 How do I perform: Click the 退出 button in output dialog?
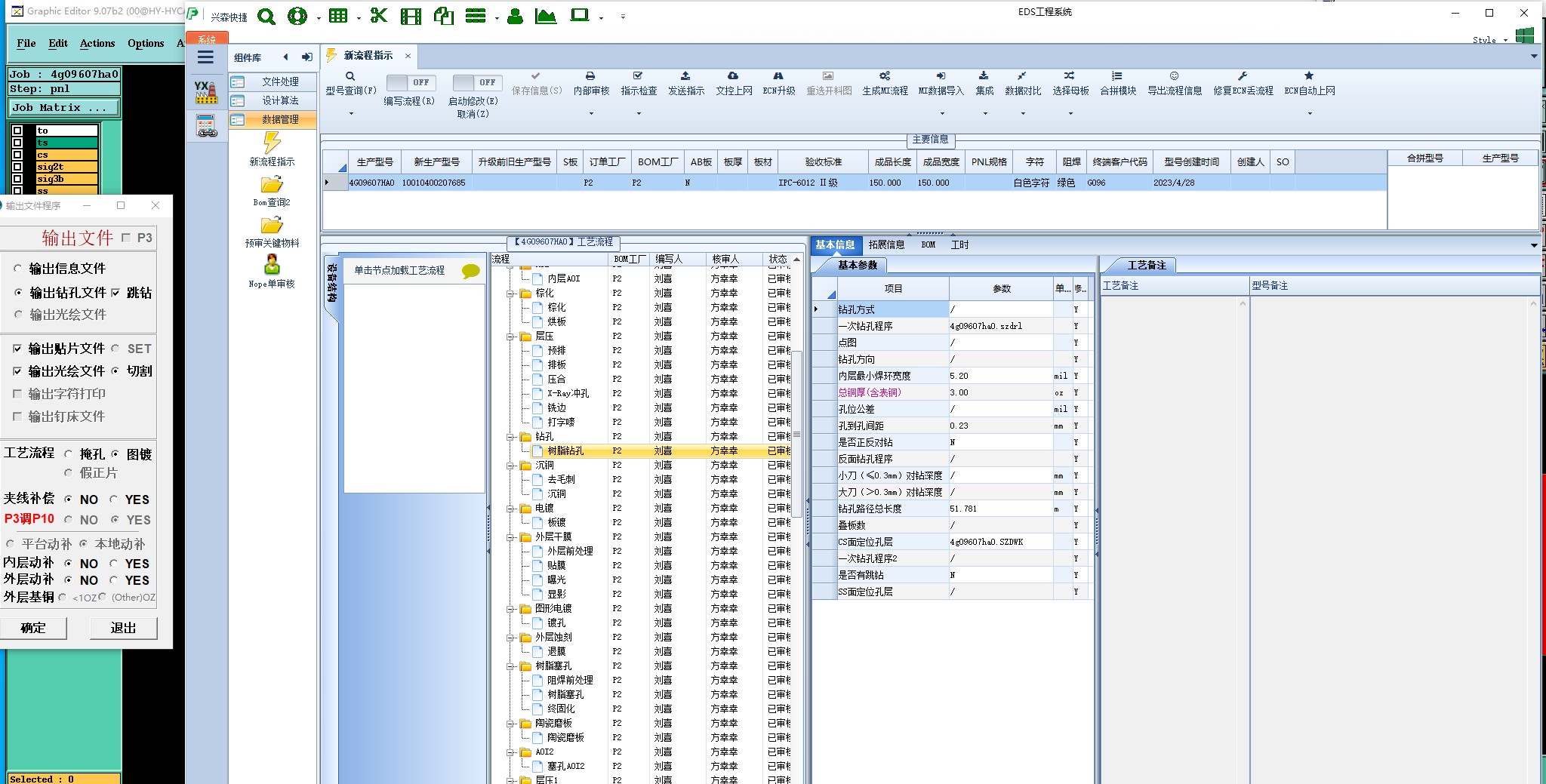click(x=123, y=628)
